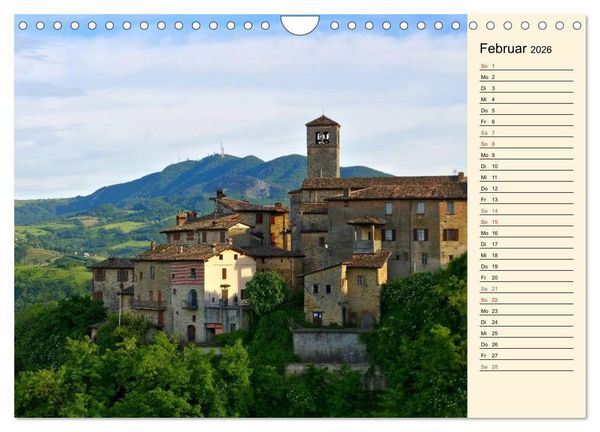Image resolution: width=600 pixels, height=432 pixels.
Task: Select the "Fr 27" date row
Action: coord(527,355)
